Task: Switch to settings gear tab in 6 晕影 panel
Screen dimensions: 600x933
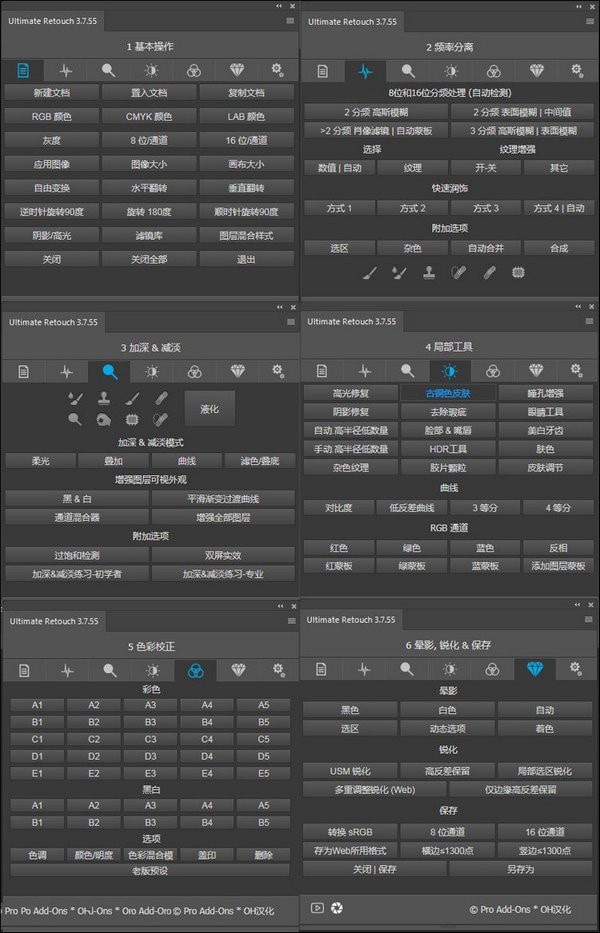Action: tap(575, 669)
